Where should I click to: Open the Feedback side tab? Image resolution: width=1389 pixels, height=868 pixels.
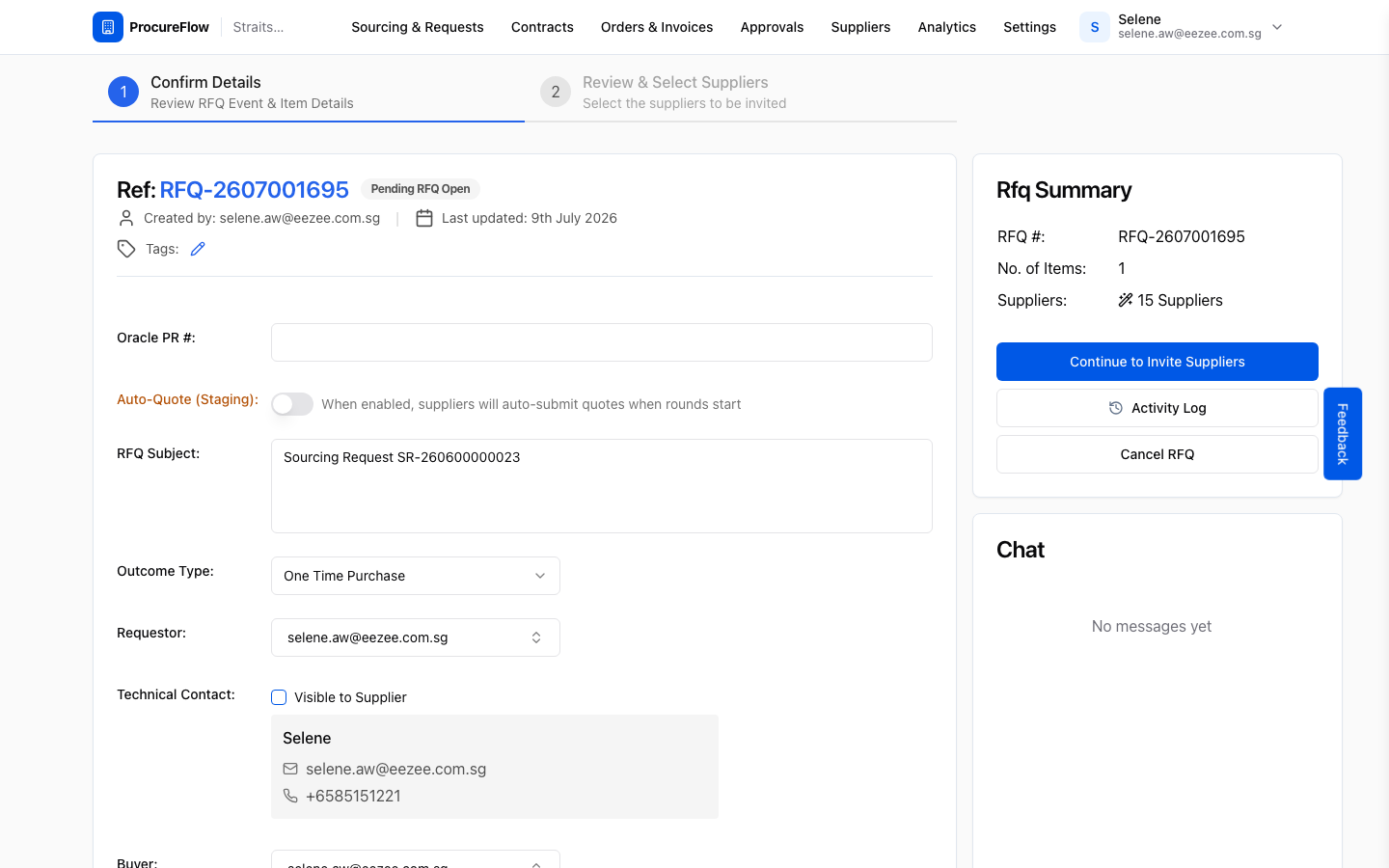point(1343,434)
